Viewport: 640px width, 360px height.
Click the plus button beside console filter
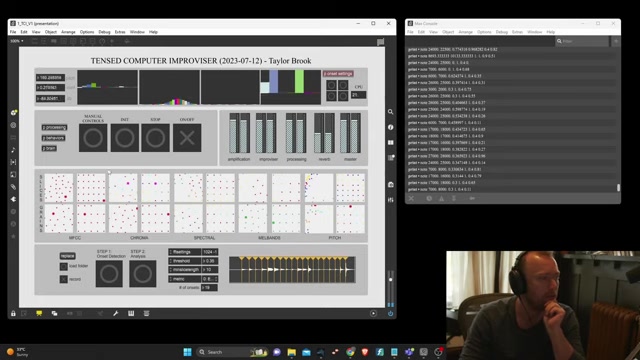point(616,41)
